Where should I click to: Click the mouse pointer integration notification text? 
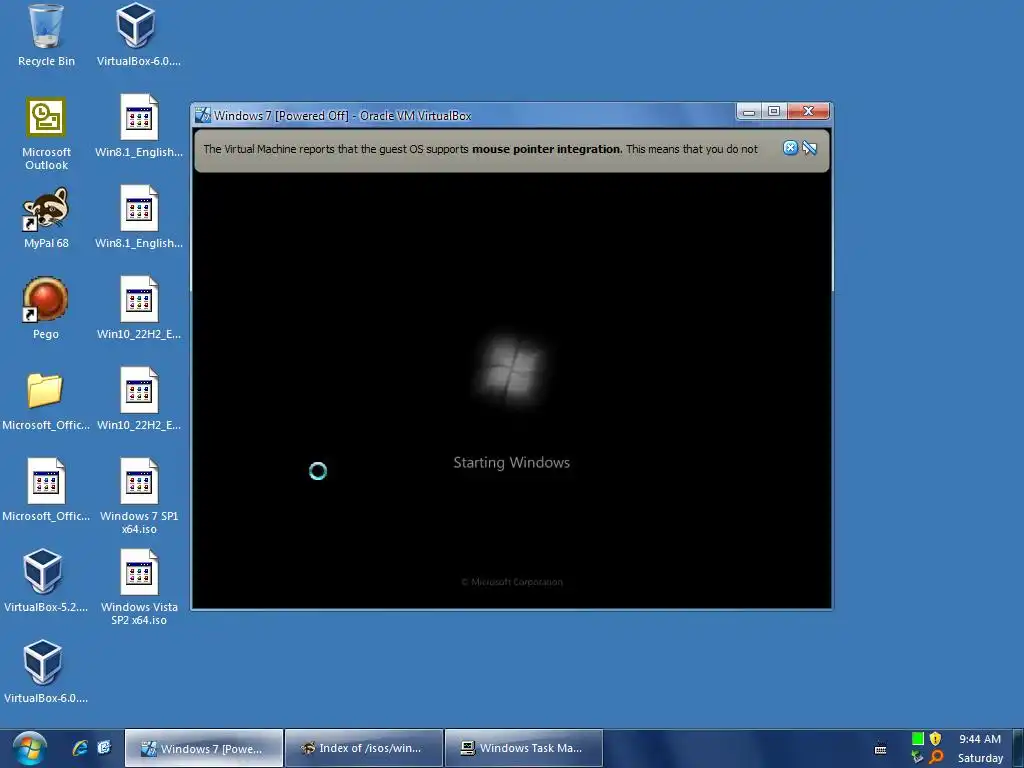[x=481, y=149]
